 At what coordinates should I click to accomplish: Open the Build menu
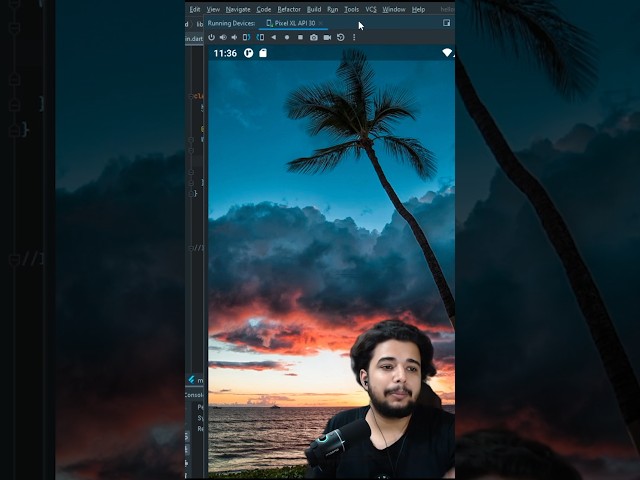pos(314,9)
